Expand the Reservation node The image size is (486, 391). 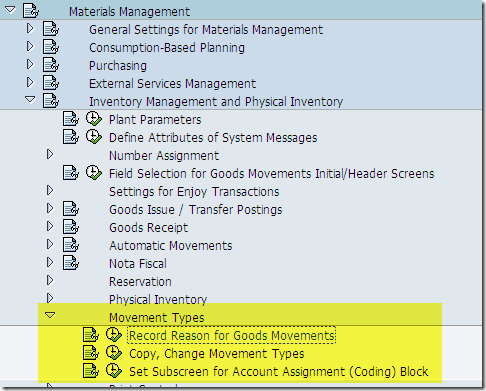coord(50,281)
